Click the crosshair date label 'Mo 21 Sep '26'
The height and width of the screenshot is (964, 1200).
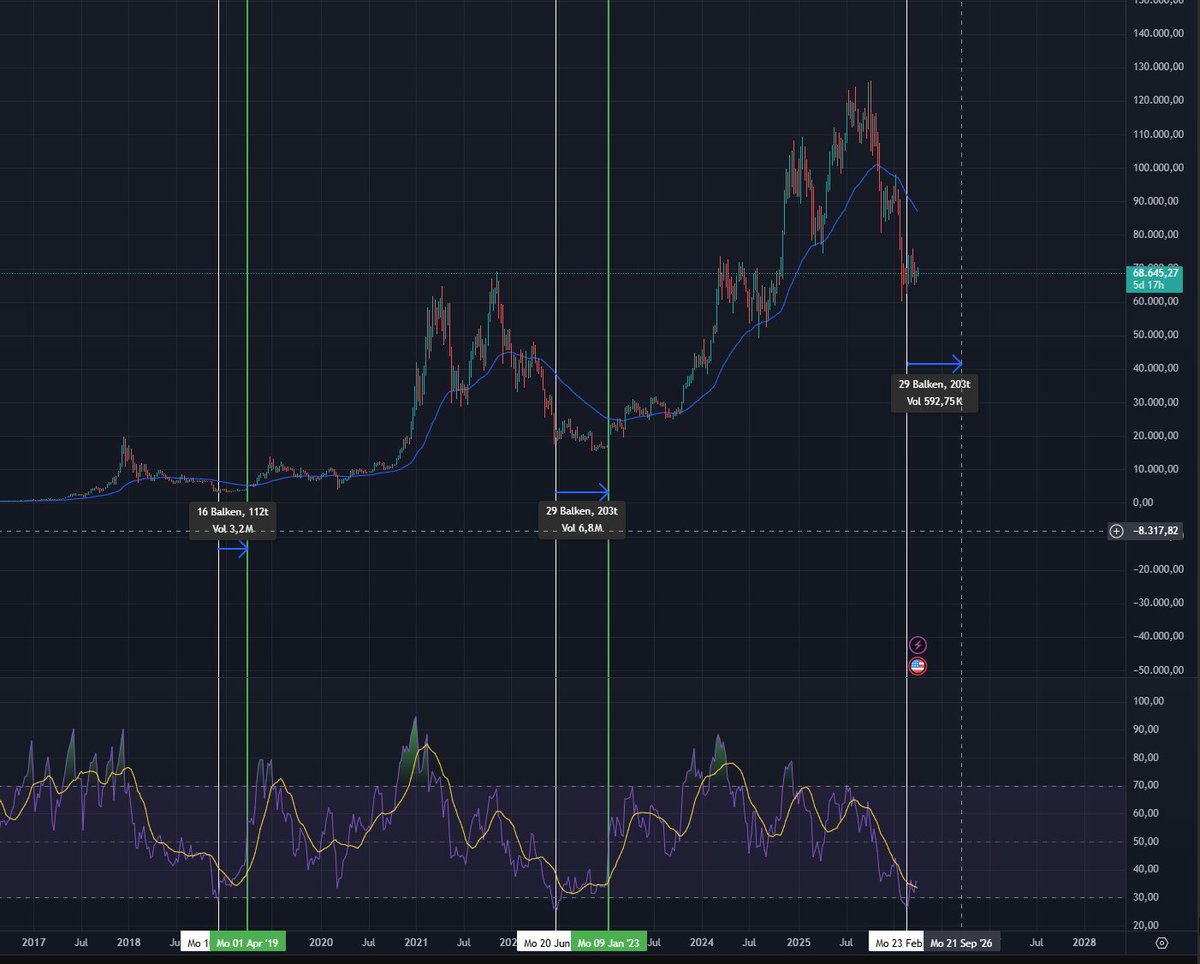[x=961, y=942]
